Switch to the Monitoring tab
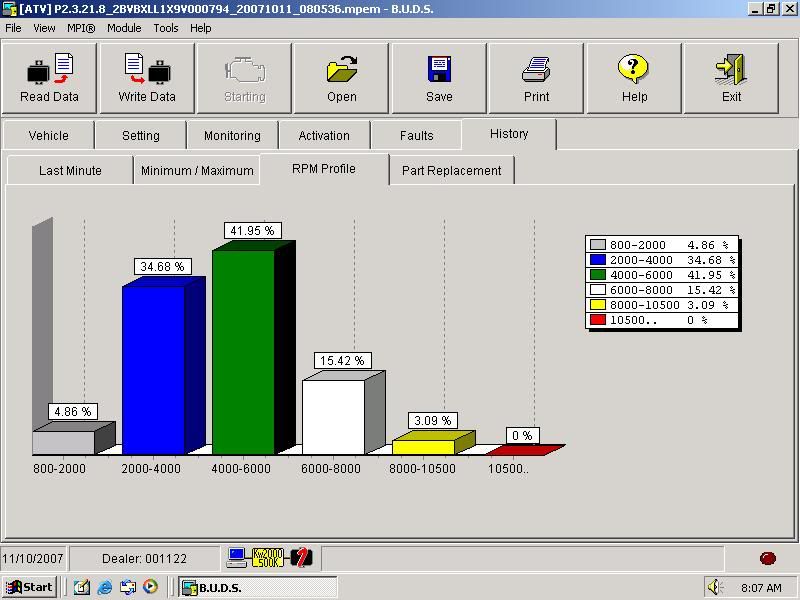800x600 pixels. tap(232, 136)
